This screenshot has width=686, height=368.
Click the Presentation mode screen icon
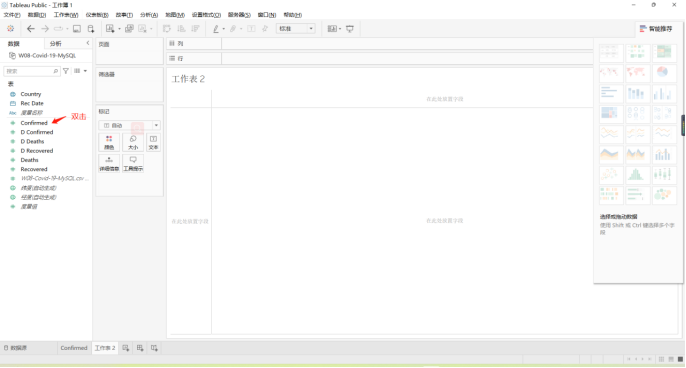coord(350,29)
